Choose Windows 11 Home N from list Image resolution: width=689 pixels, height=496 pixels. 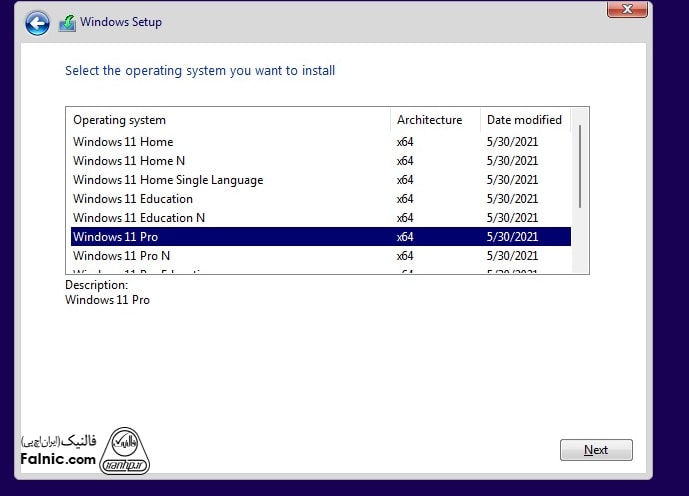pyautogui.click(x=129, y=161)
